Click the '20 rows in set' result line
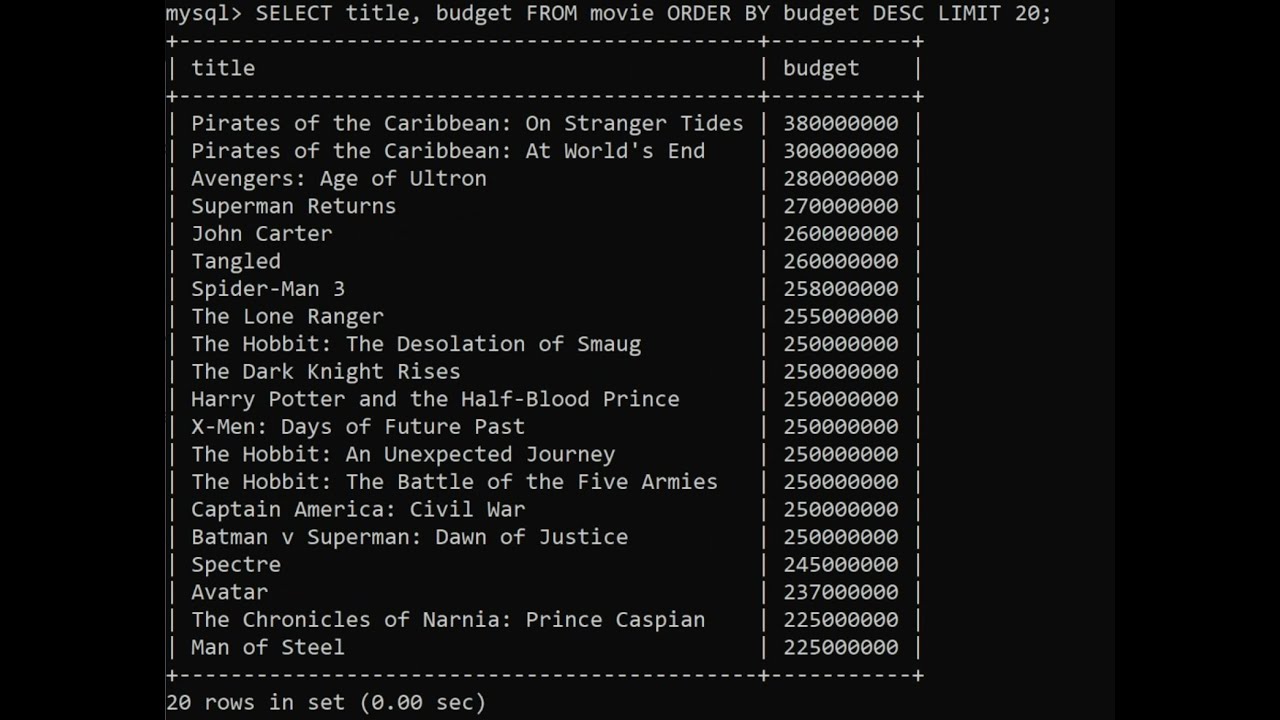The height and width of the screenshot is (720, 1280). click(325, 703)
